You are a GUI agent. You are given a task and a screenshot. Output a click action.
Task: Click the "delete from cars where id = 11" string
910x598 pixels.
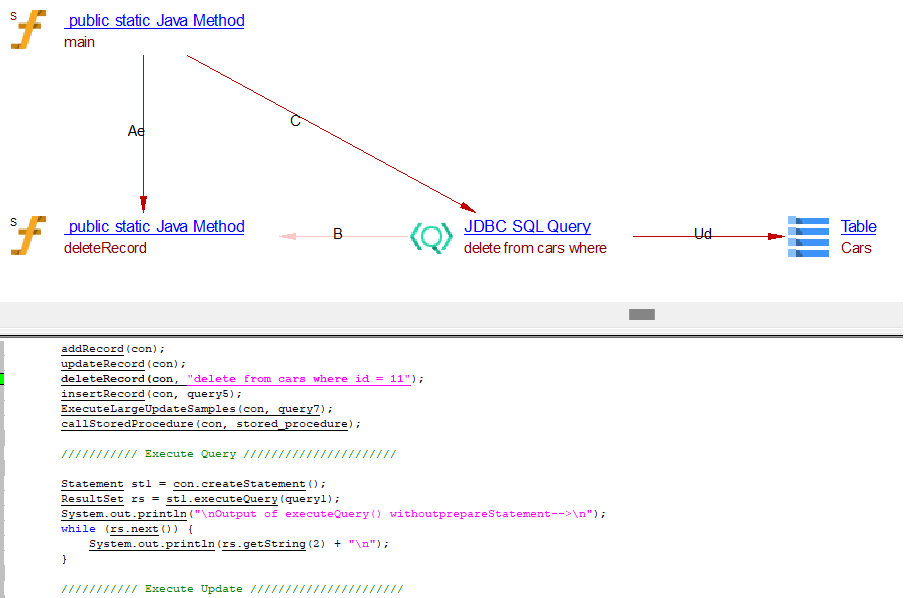302,379
